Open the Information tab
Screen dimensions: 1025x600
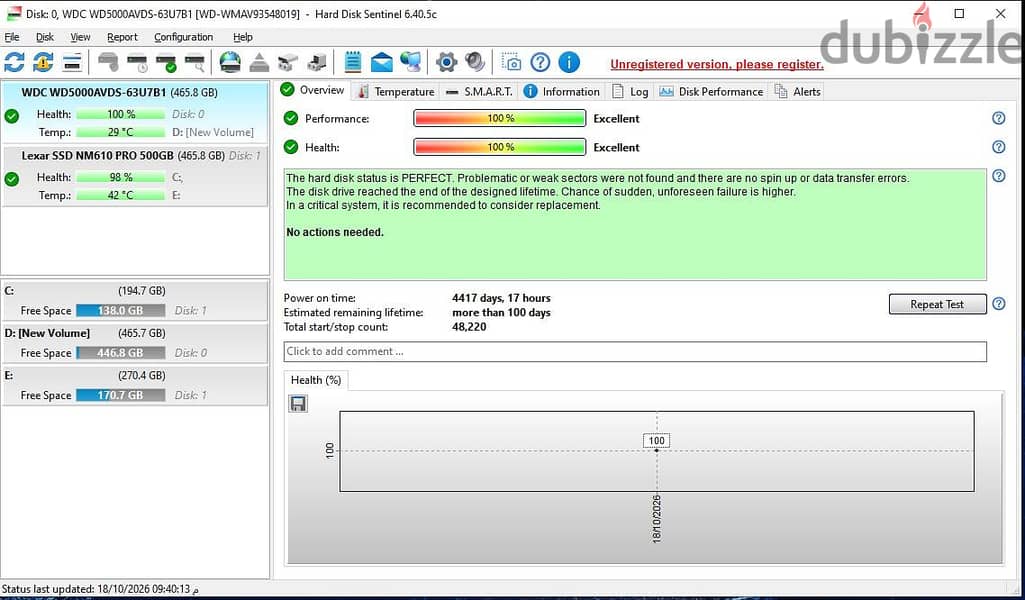click(562, 92)
